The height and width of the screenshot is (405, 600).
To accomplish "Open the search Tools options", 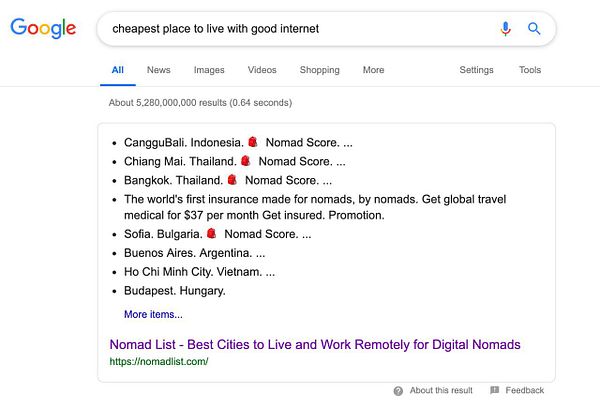I will (530, 70).
